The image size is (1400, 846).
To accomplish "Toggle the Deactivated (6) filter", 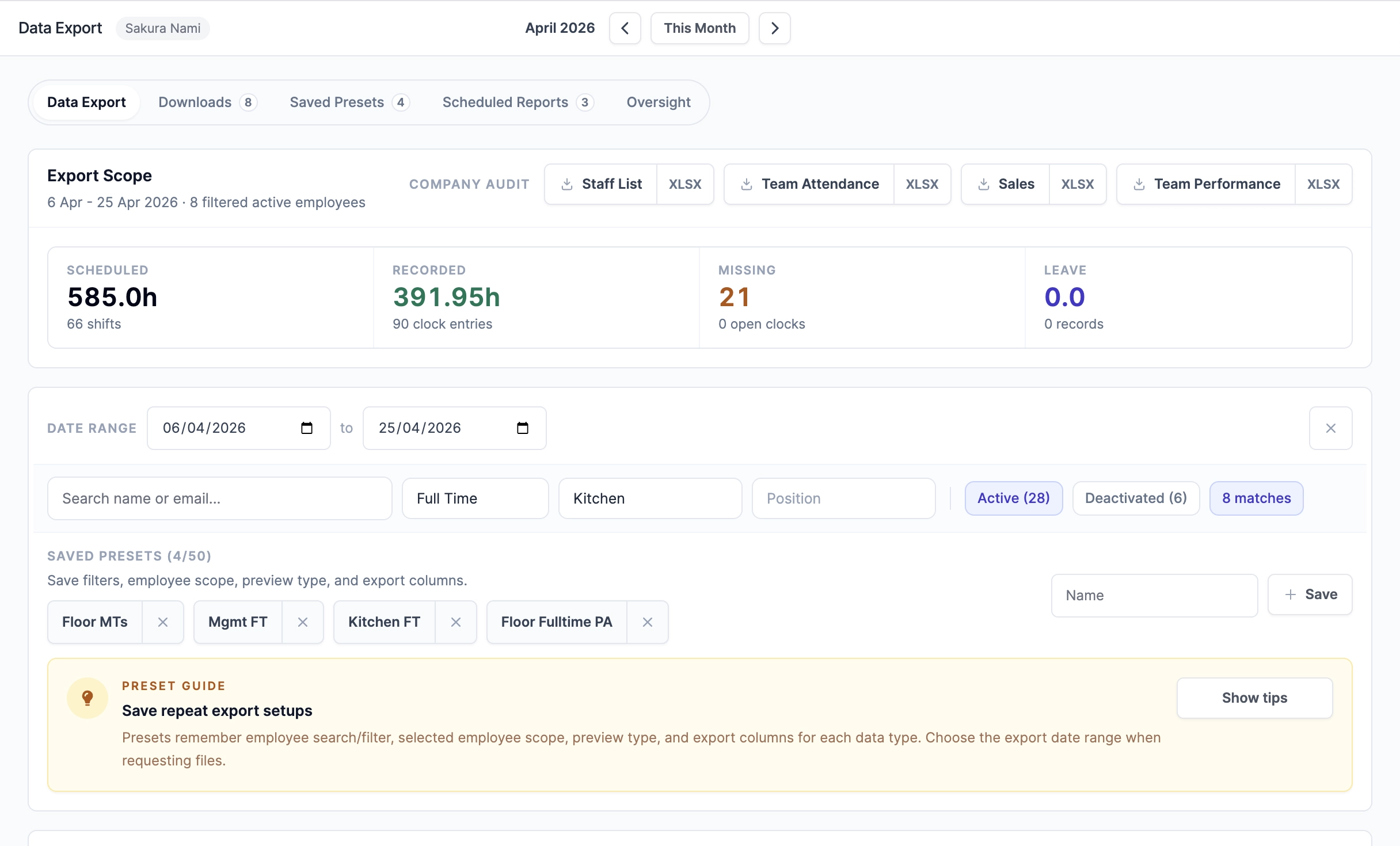I will (1136, 498).
